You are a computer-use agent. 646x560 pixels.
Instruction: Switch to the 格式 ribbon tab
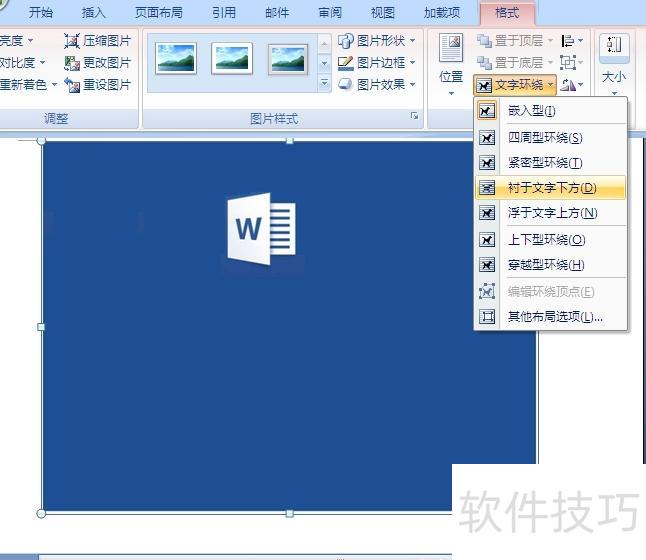tap(507, 13)
